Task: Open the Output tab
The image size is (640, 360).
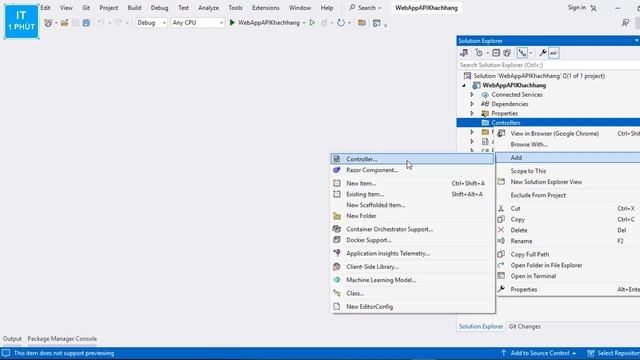Action: 12,339
